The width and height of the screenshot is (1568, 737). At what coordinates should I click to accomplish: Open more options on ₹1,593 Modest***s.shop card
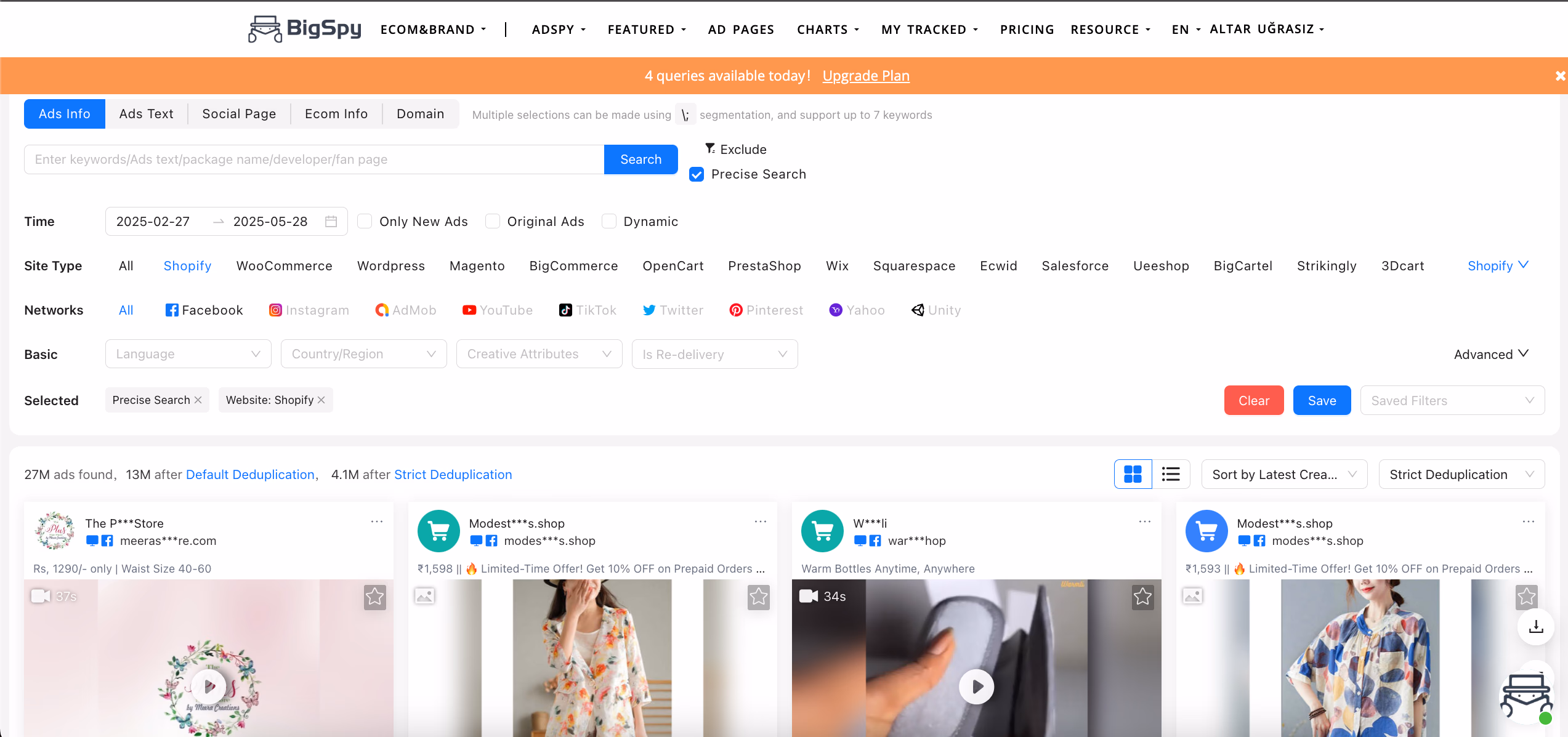[1529, 522]
